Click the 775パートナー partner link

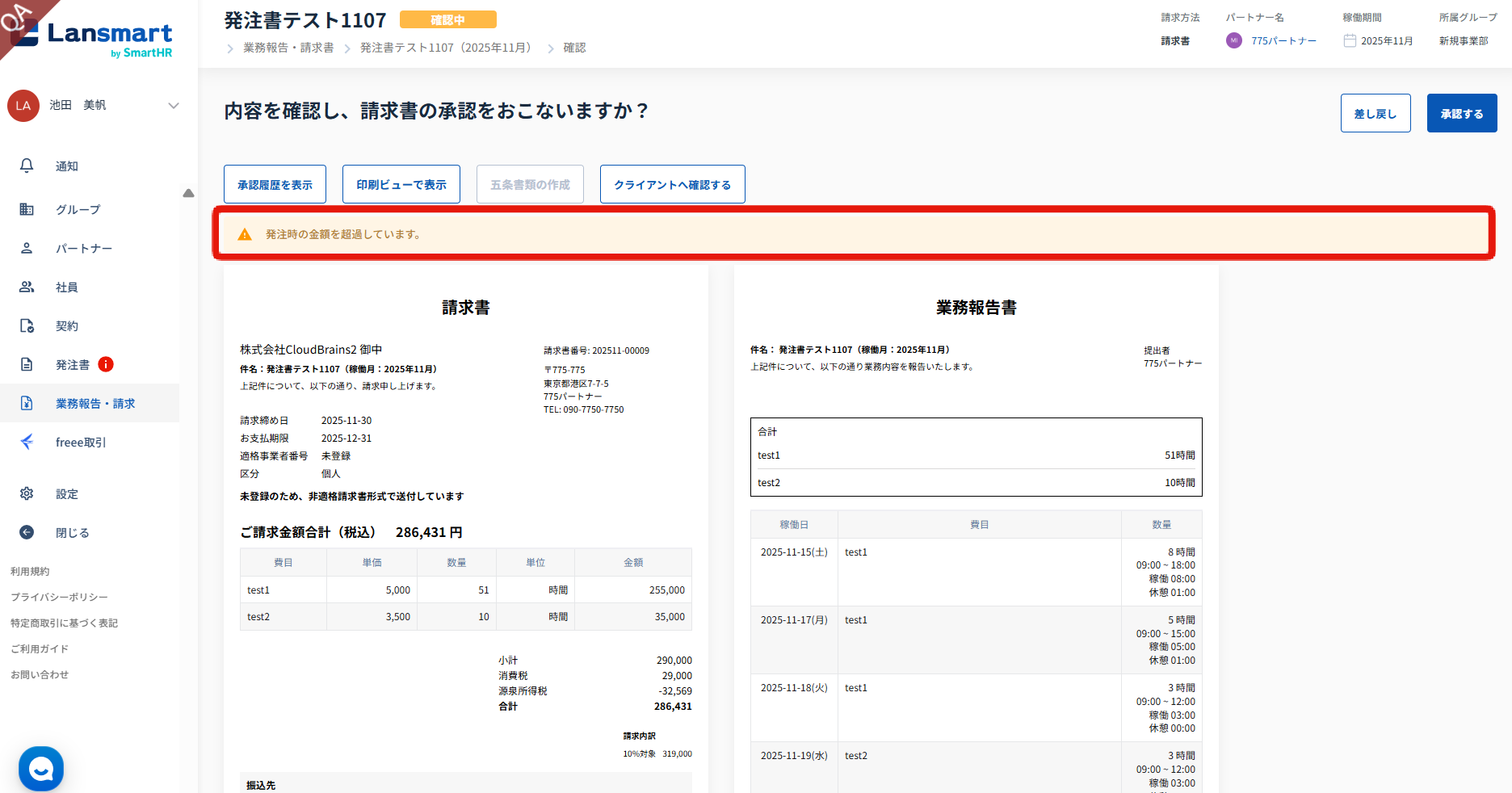[1283, 40]
